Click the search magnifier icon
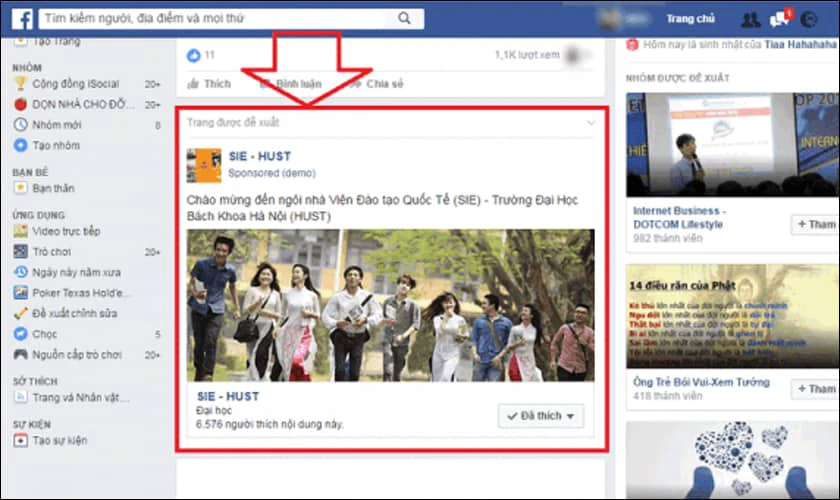The image size is (840, 500). (404, 18)
